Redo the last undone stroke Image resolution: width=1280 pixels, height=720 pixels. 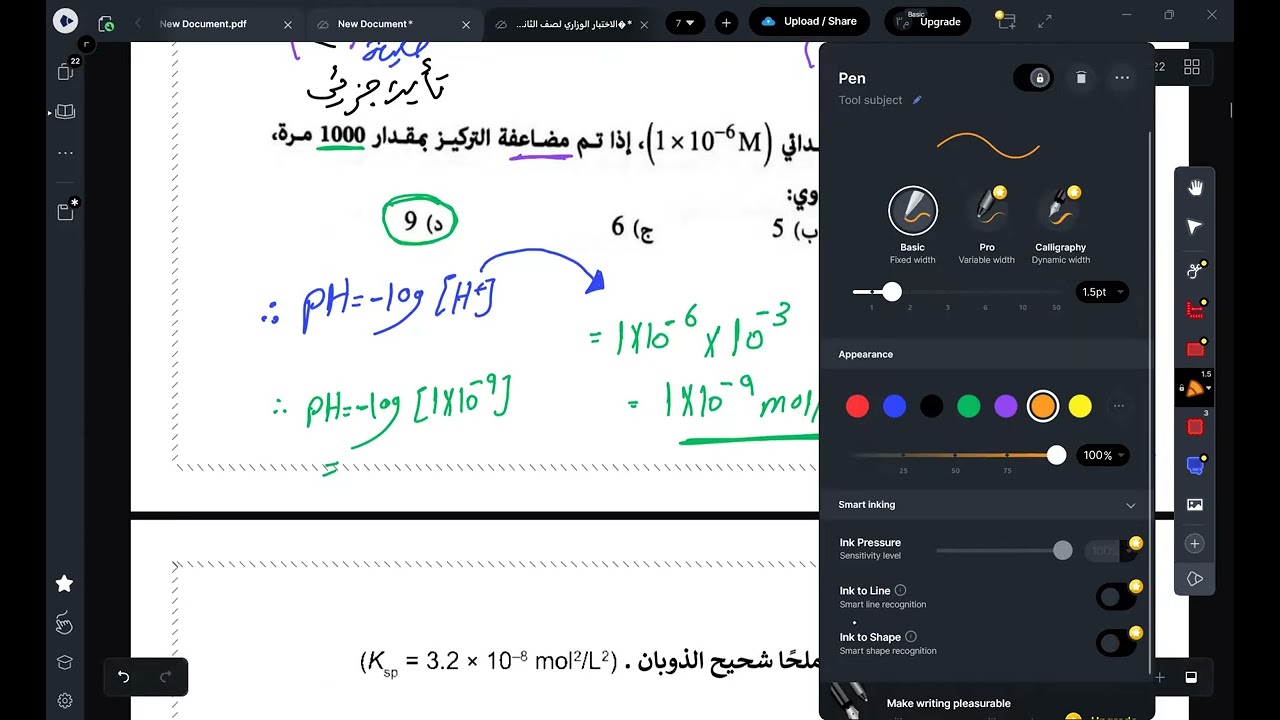tap(166, 677)
